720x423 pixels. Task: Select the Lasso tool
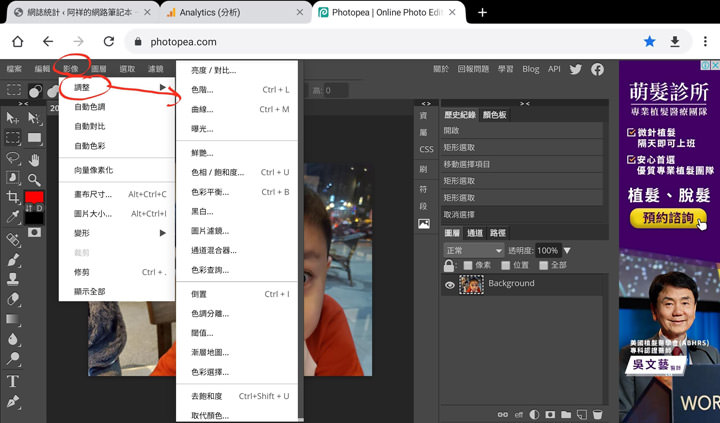(x=13, y=158)
